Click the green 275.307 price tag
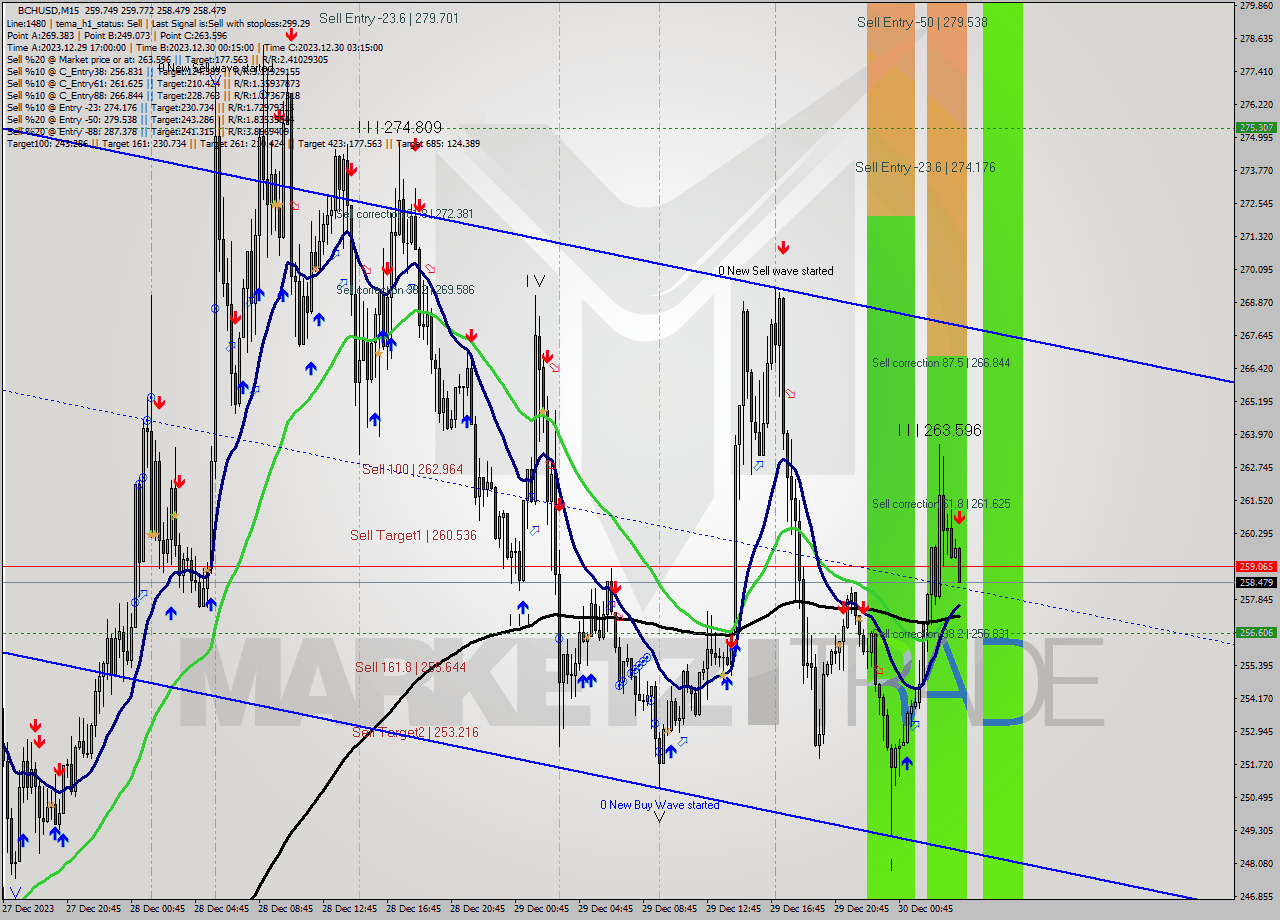Image resolution: width=1280 pixels, height=920 pixels. (1256, 127)
